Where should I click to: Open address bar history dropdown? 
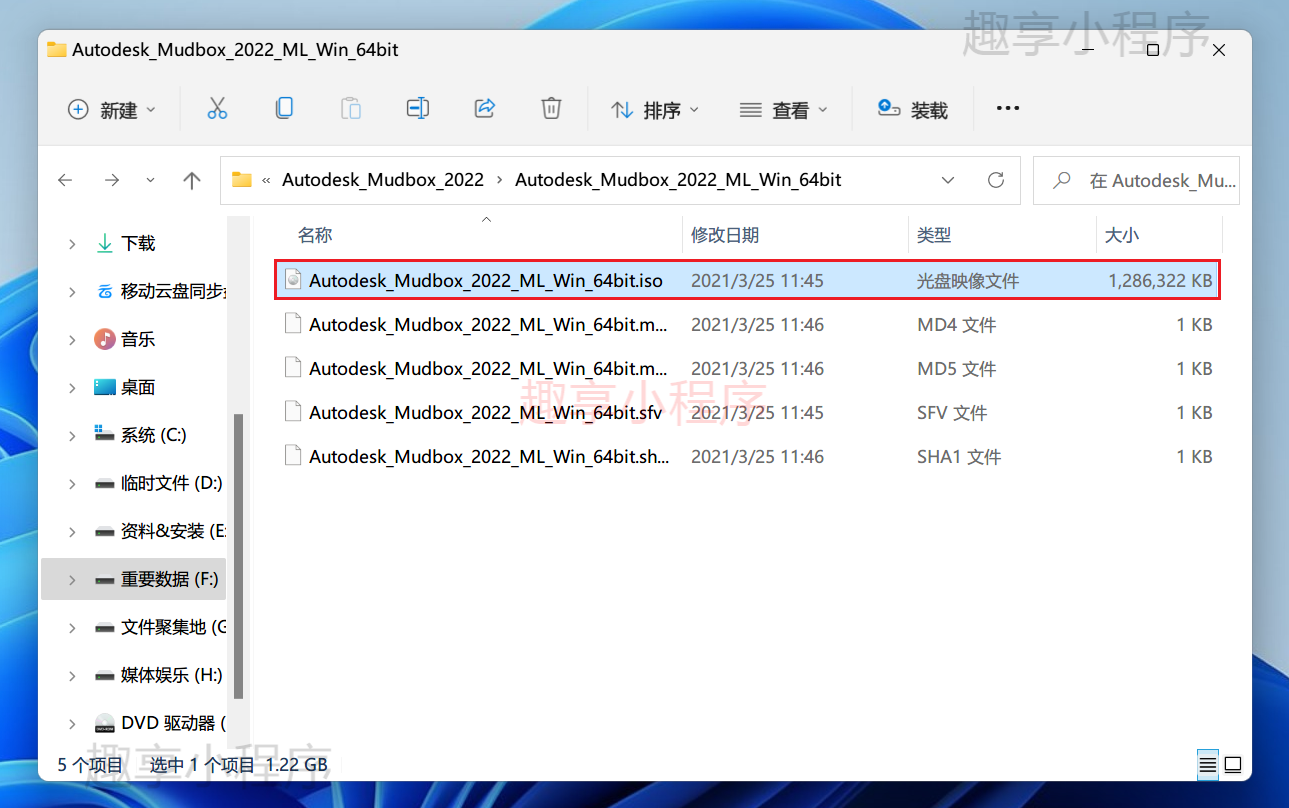click(948, 180)
